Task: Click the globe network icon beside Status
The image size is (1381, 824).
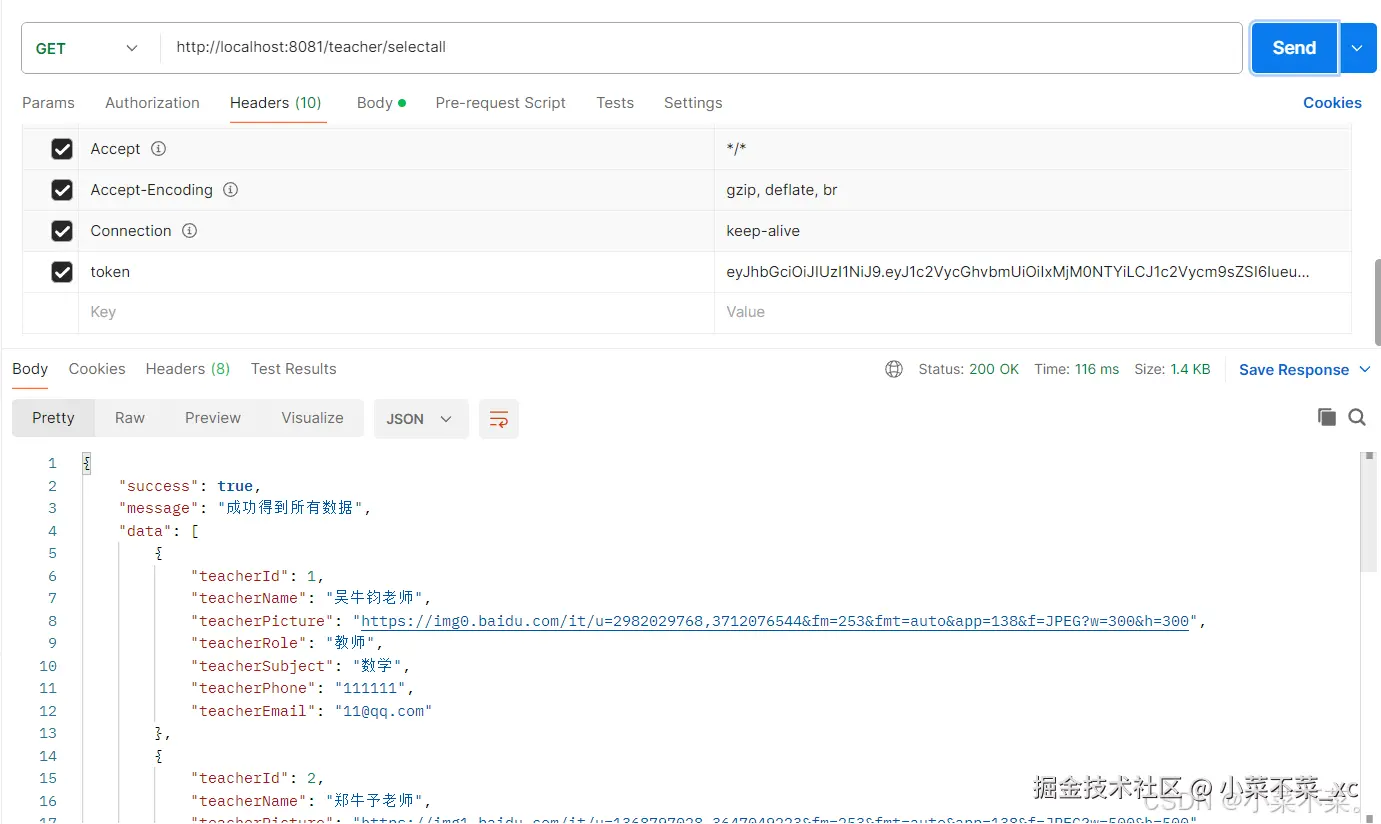Action: pyautogui.click(x=894, y=369)
